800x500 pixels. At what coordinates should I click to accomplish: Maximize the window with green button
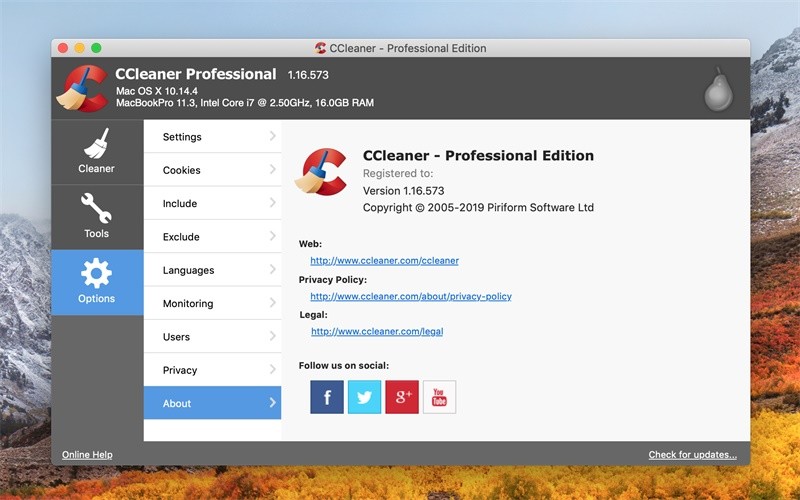[x=96, y=48]
